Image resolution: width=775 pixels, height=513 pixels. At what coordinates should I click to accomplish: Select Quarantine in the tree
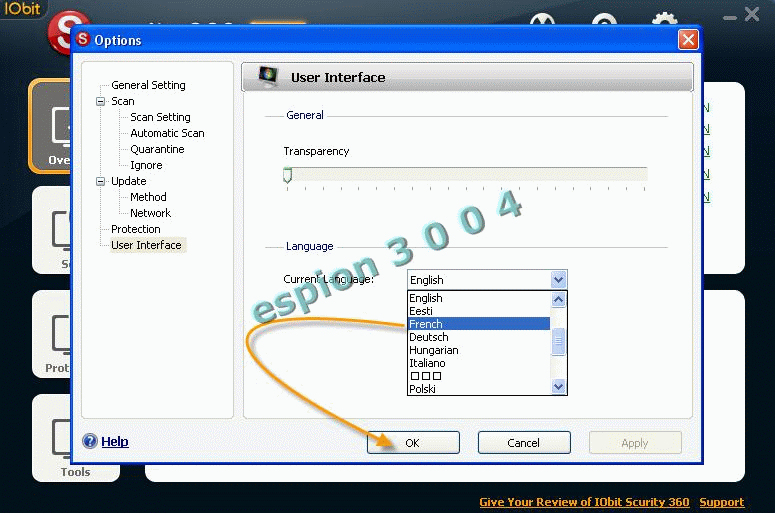pyautogui.click(x=157, y=149)
